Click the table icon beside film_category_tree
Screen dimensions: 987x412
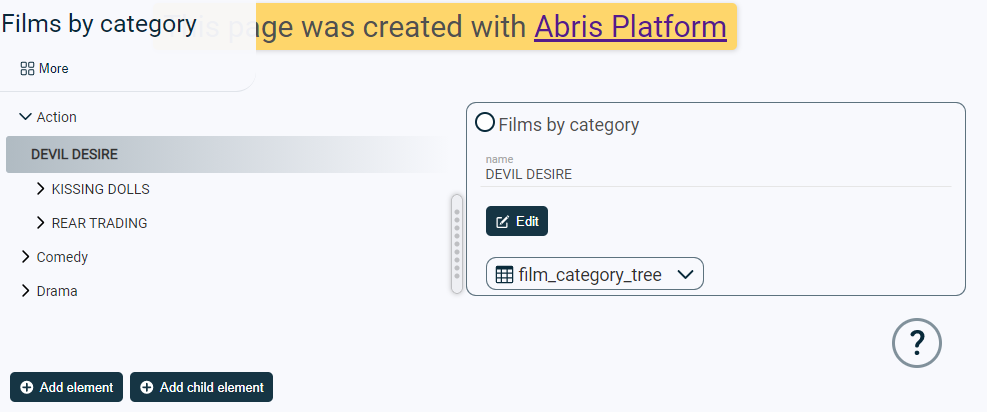tap(505, 274)
